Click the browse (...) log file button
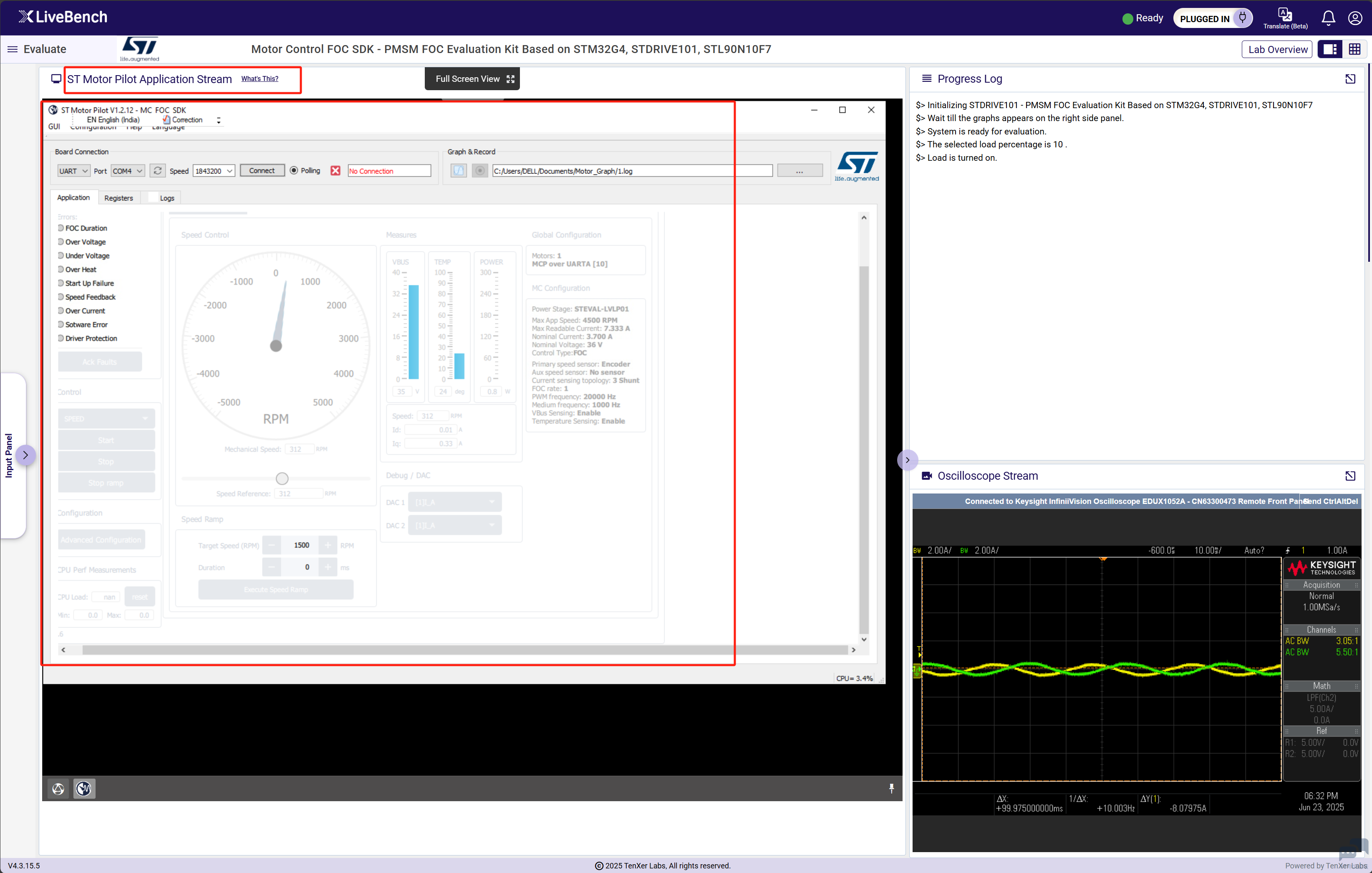 click(800, 170)
